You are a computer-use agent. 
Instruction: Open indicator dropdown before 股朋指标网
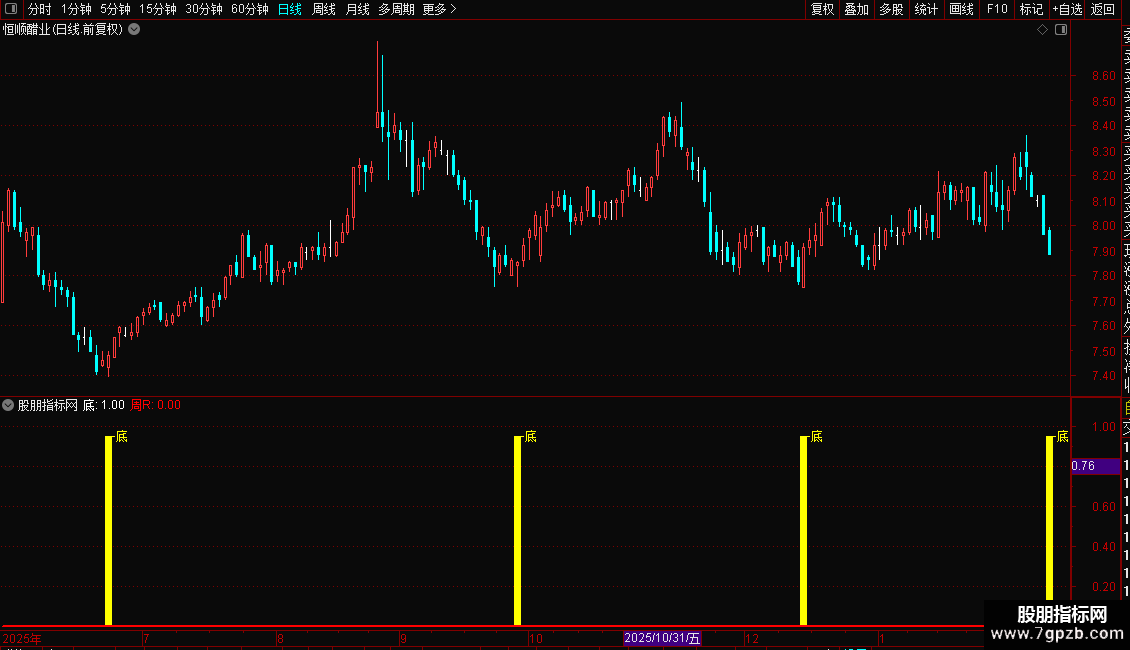8,405
